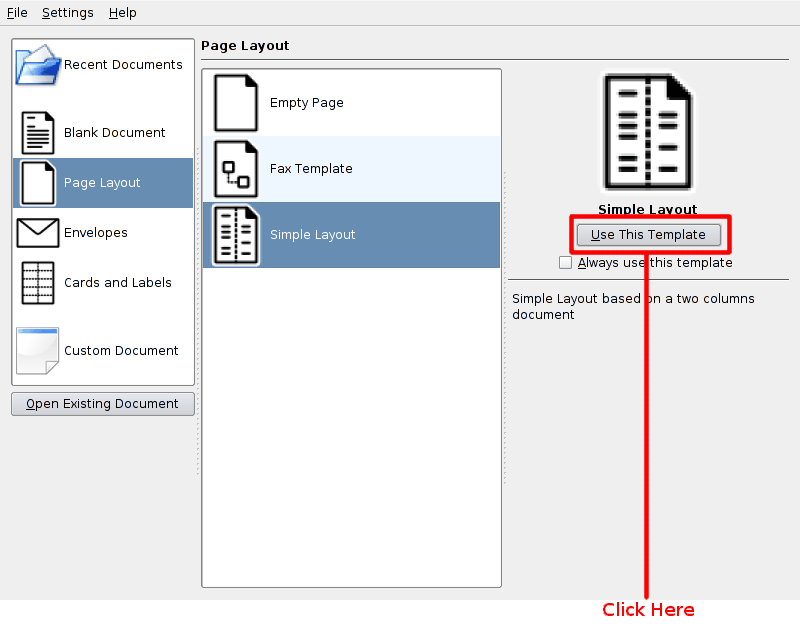
Task: Click the Empty Page list label
Action: coord(307,103)
